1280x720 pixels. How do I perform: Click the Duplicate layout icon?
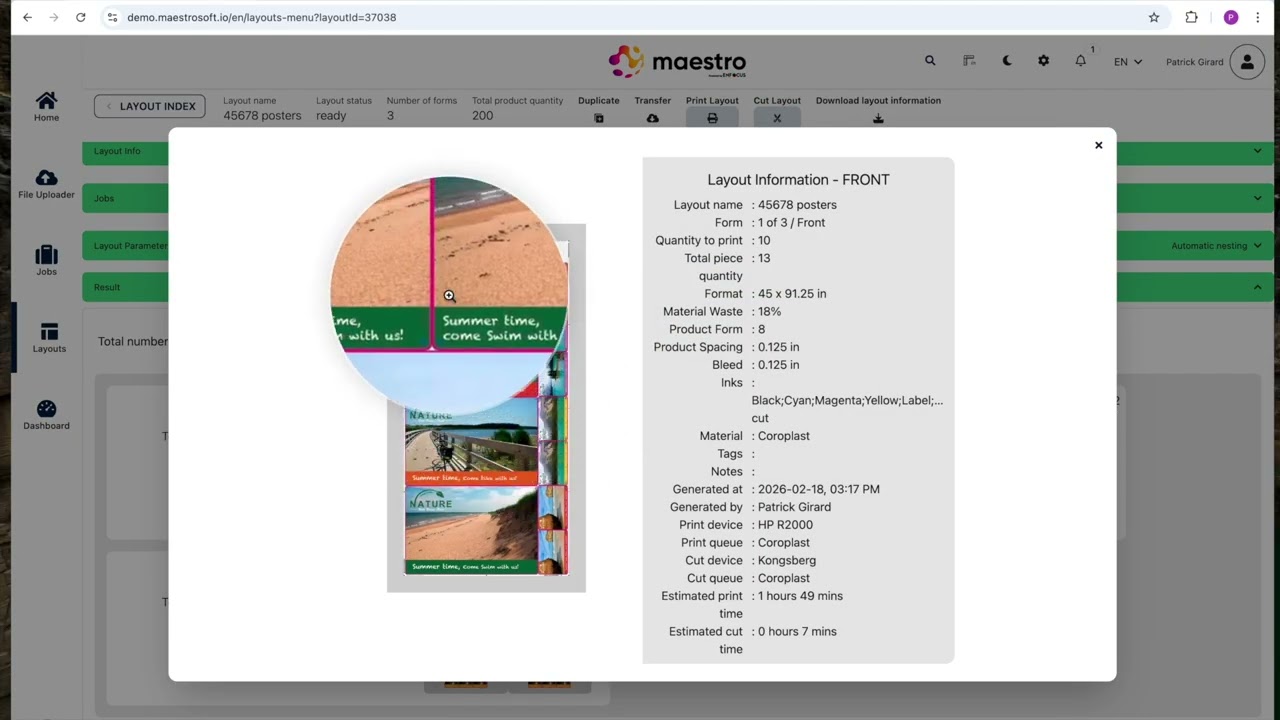click(599, 118)
